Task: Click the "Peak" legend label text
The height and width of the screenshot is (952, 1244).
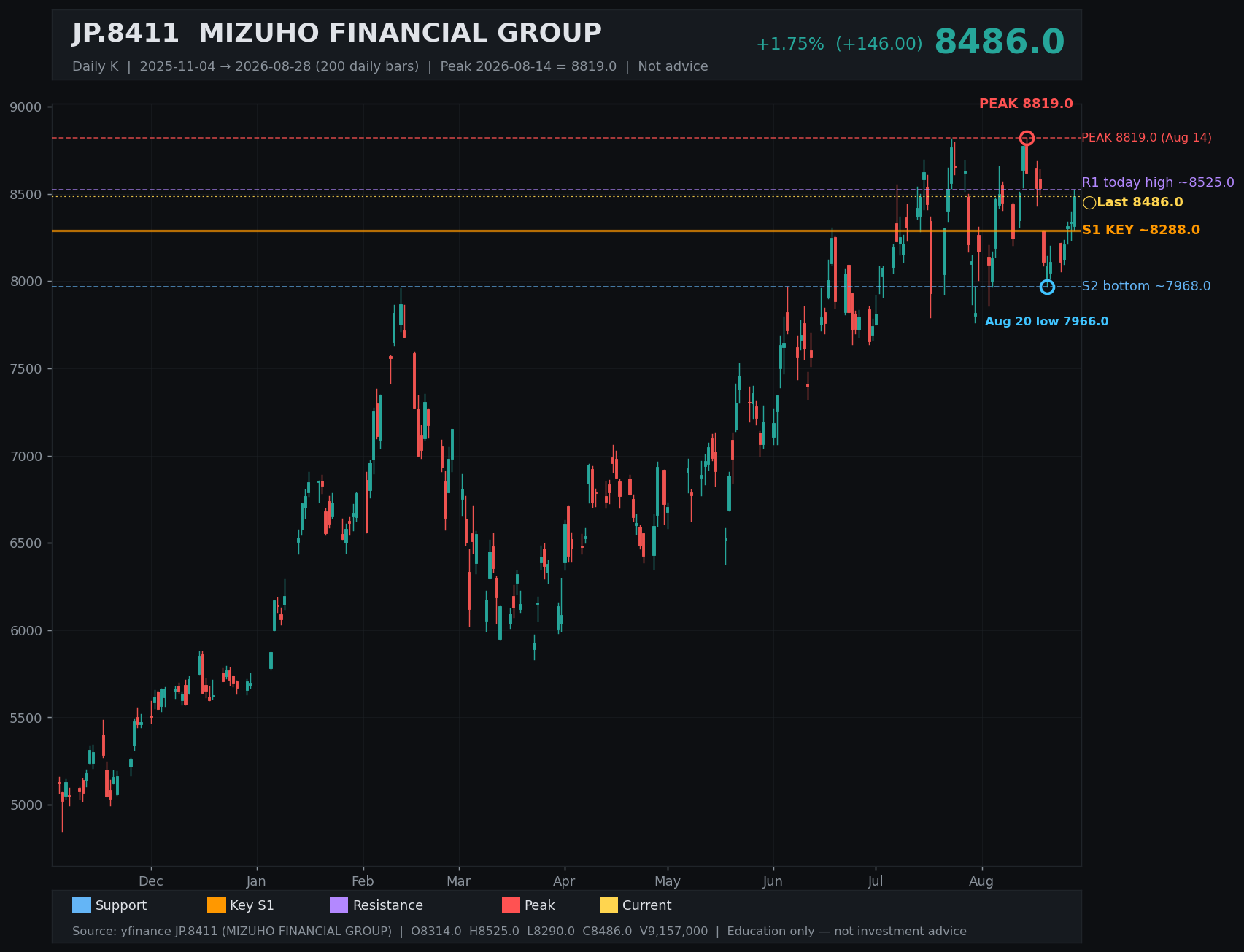Action: [x=540, y=905]
